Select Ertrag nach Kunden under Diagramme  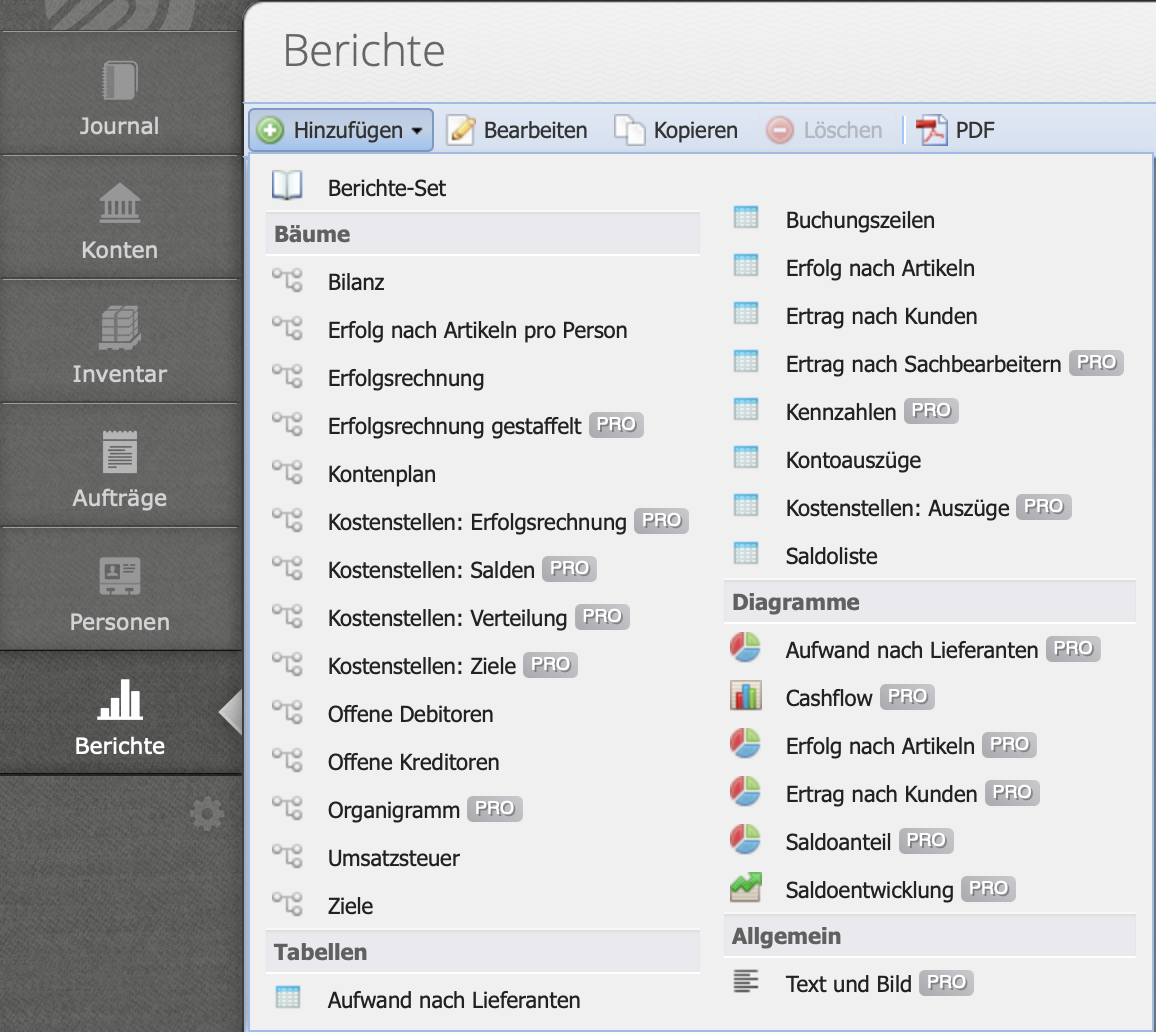pyautogui.click(x=882, y=793)
